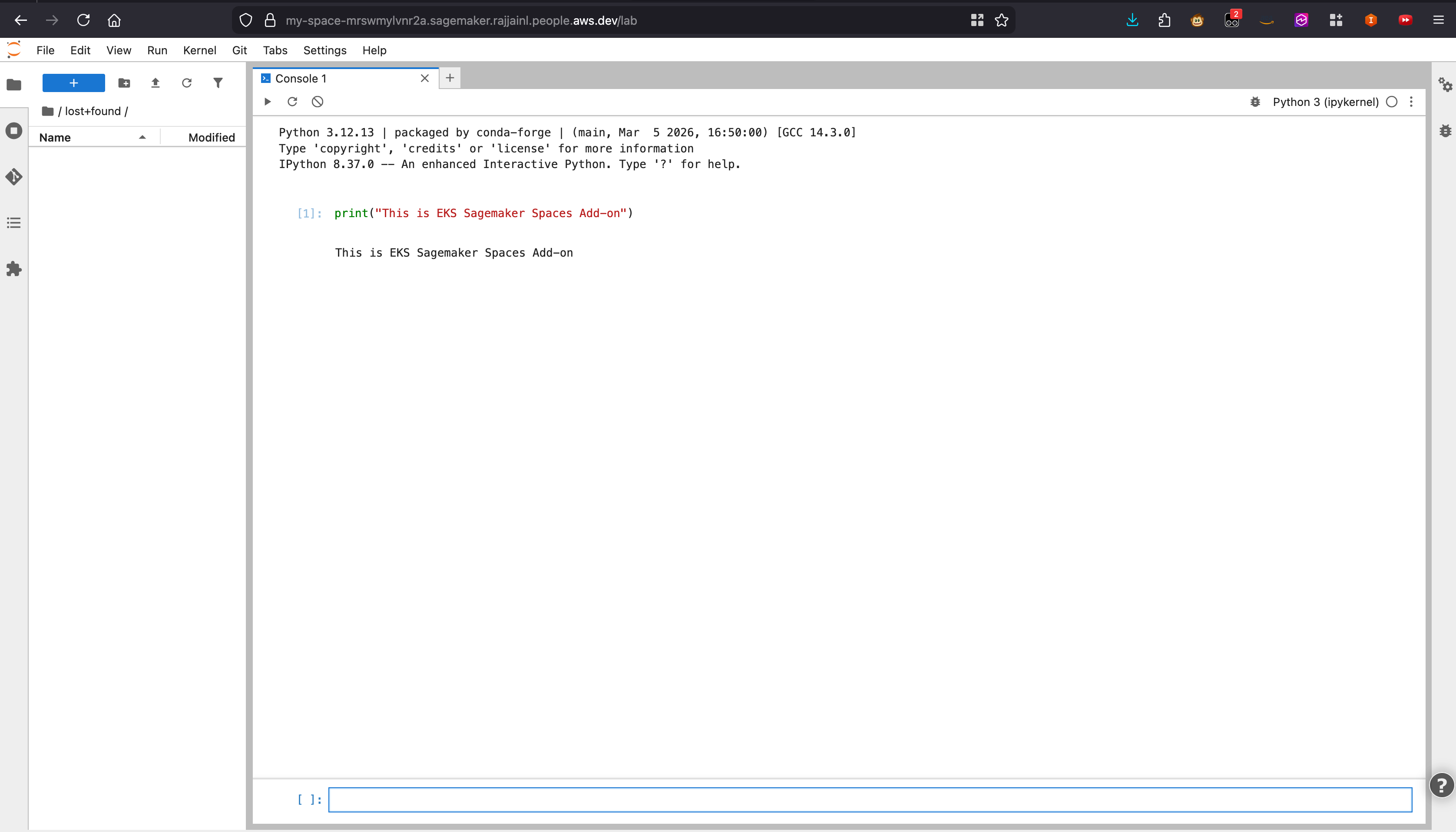
Task: Show the File Browser sidebar panel
Action: pyautogui.click(x=14, y=85)
